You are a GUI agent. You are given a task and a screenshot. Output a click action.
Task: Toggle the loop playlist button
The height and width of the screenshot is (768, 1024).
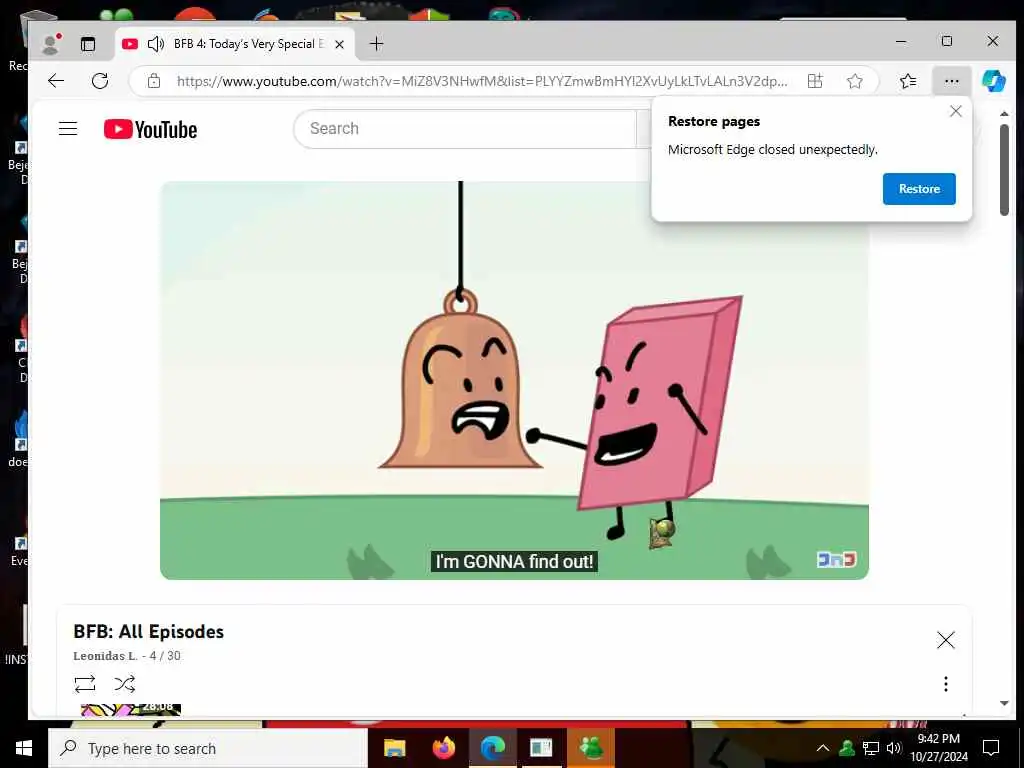tap(85, 684)
